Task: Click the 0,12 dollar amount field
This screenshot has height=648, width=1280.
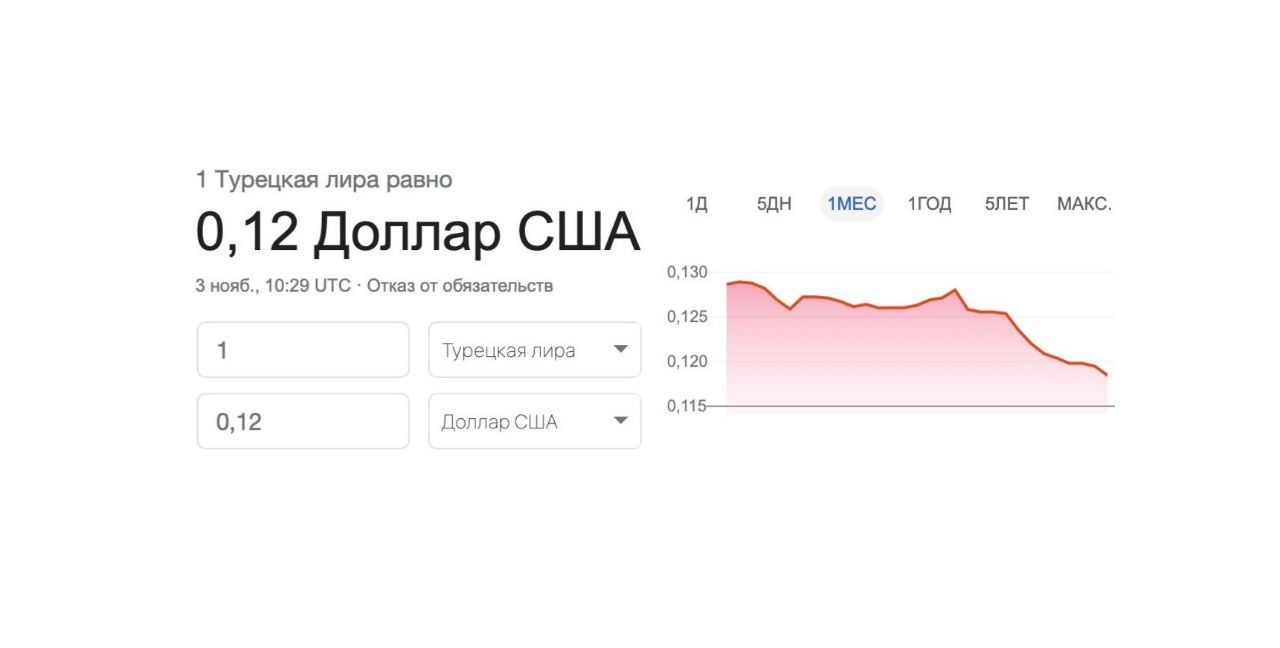Action: coord(303,421)
